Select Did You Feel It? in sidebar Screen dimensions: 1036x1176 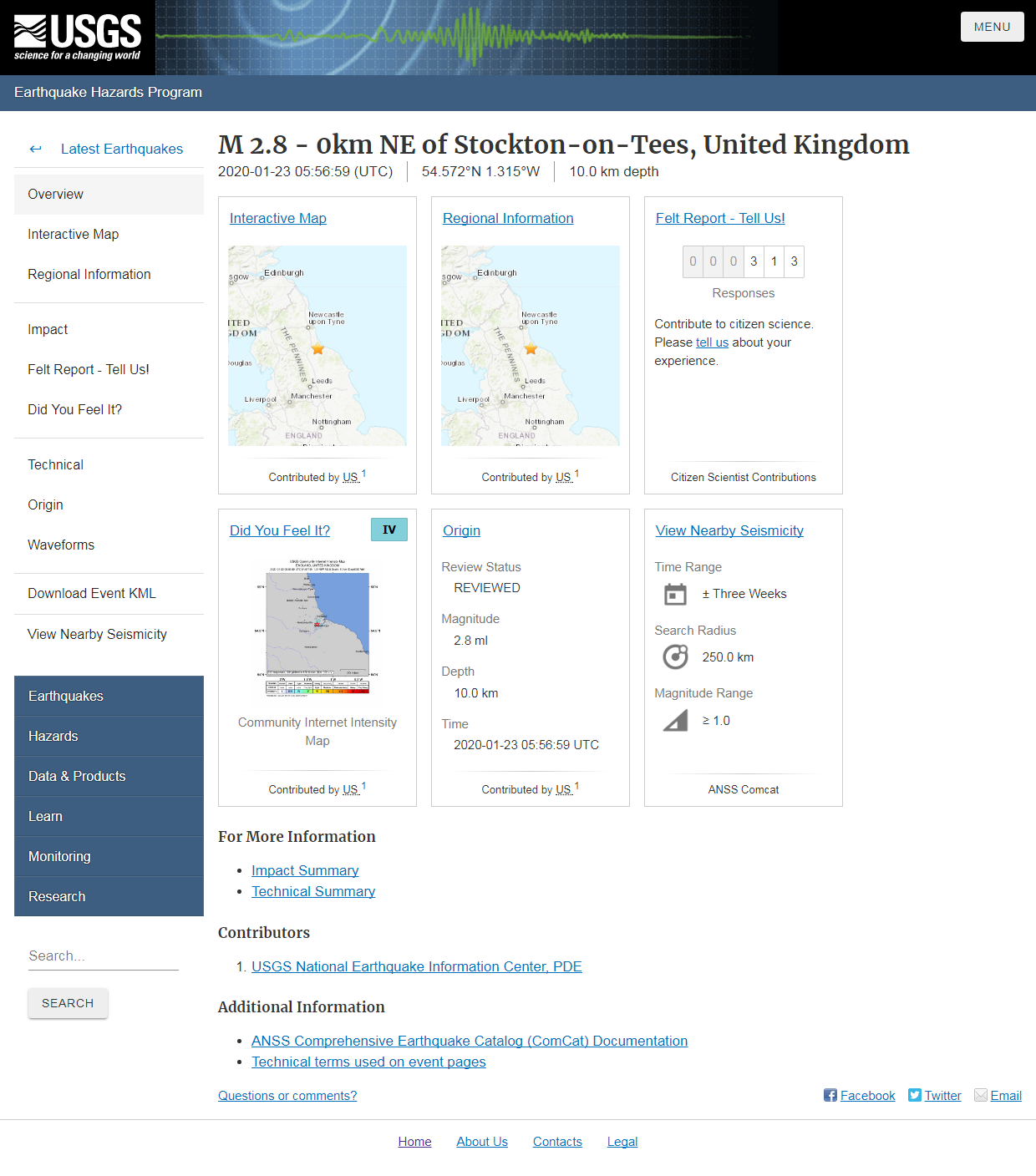pyautogui.click(x=109, y=409)
